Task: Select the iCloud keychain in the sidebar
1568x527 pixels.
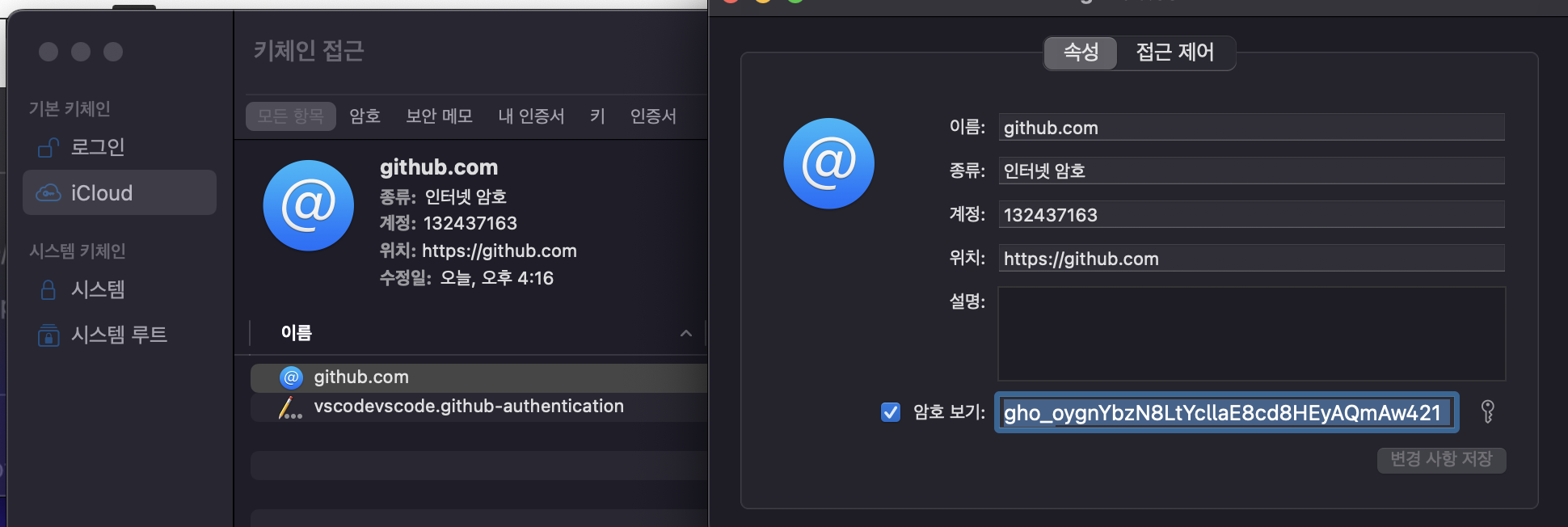Action: pos(120,192)
